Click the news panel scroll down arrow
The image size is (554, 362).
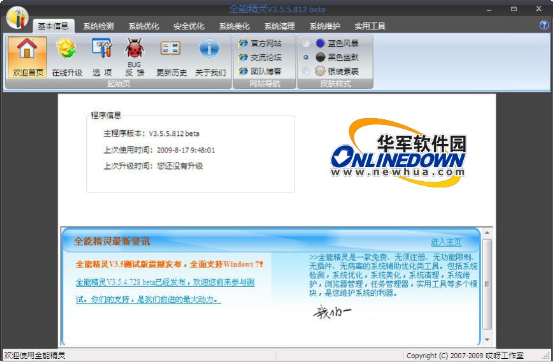[487, 339]
